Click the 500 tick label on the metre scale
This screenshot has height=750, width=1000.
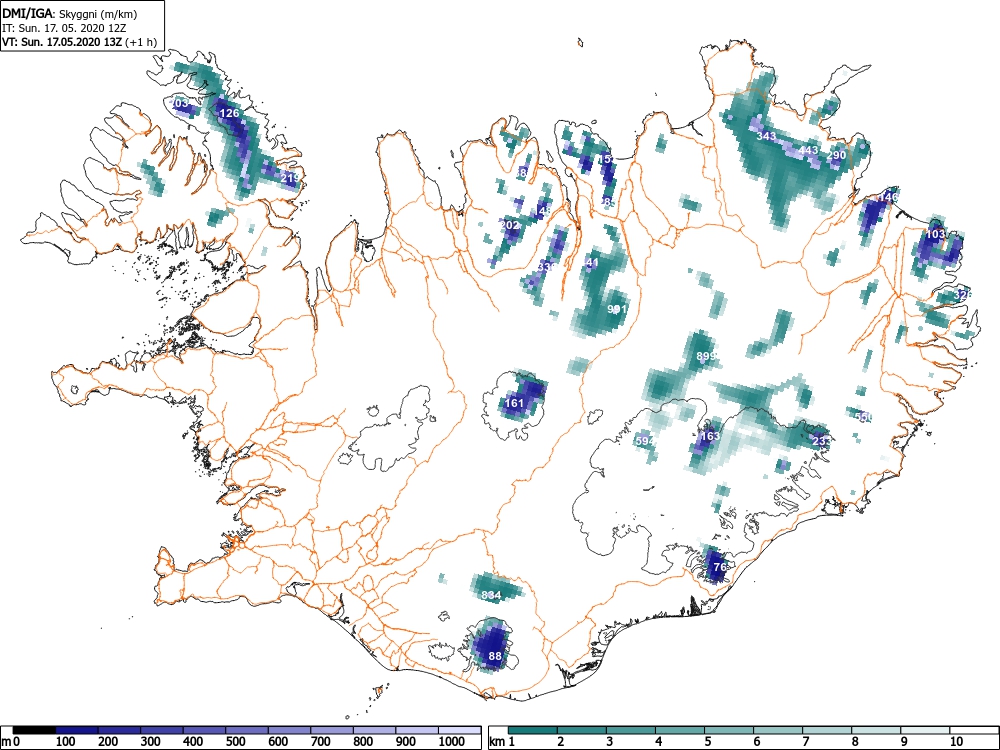tap(235, 742)
